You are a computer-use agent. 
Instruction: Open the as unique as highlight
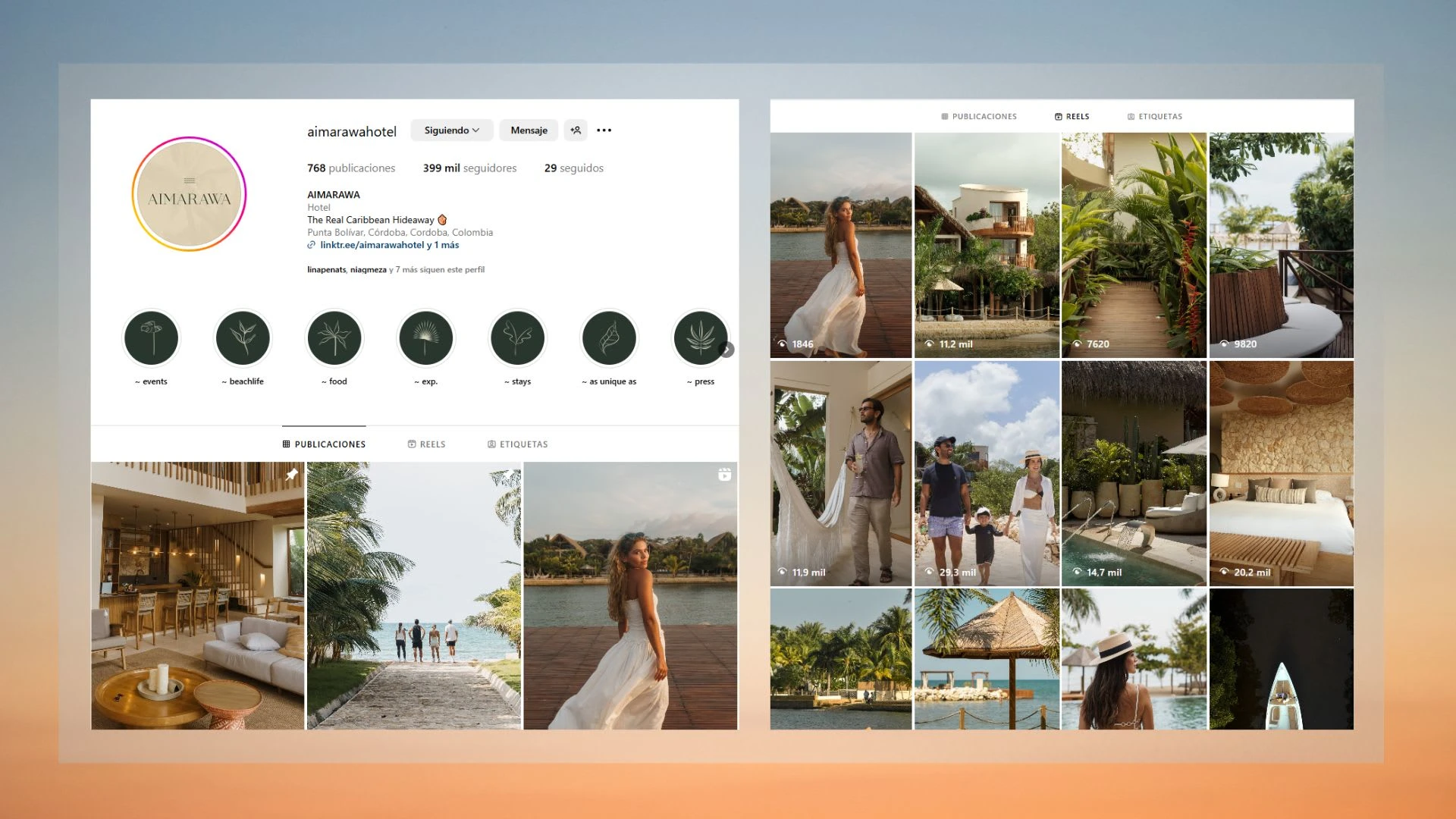(609, 338)
